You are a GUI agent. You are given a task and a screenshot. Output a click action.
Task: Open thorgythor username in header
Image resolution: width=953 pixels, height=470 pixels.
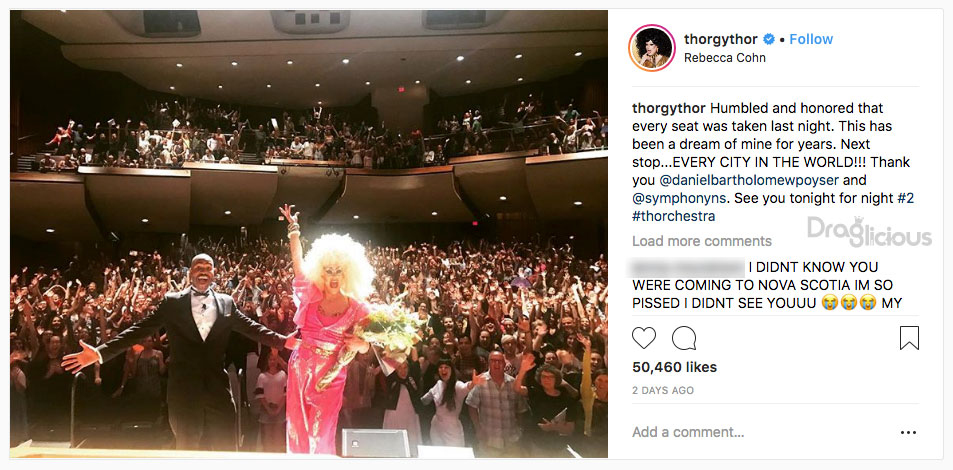pos(720,40)
